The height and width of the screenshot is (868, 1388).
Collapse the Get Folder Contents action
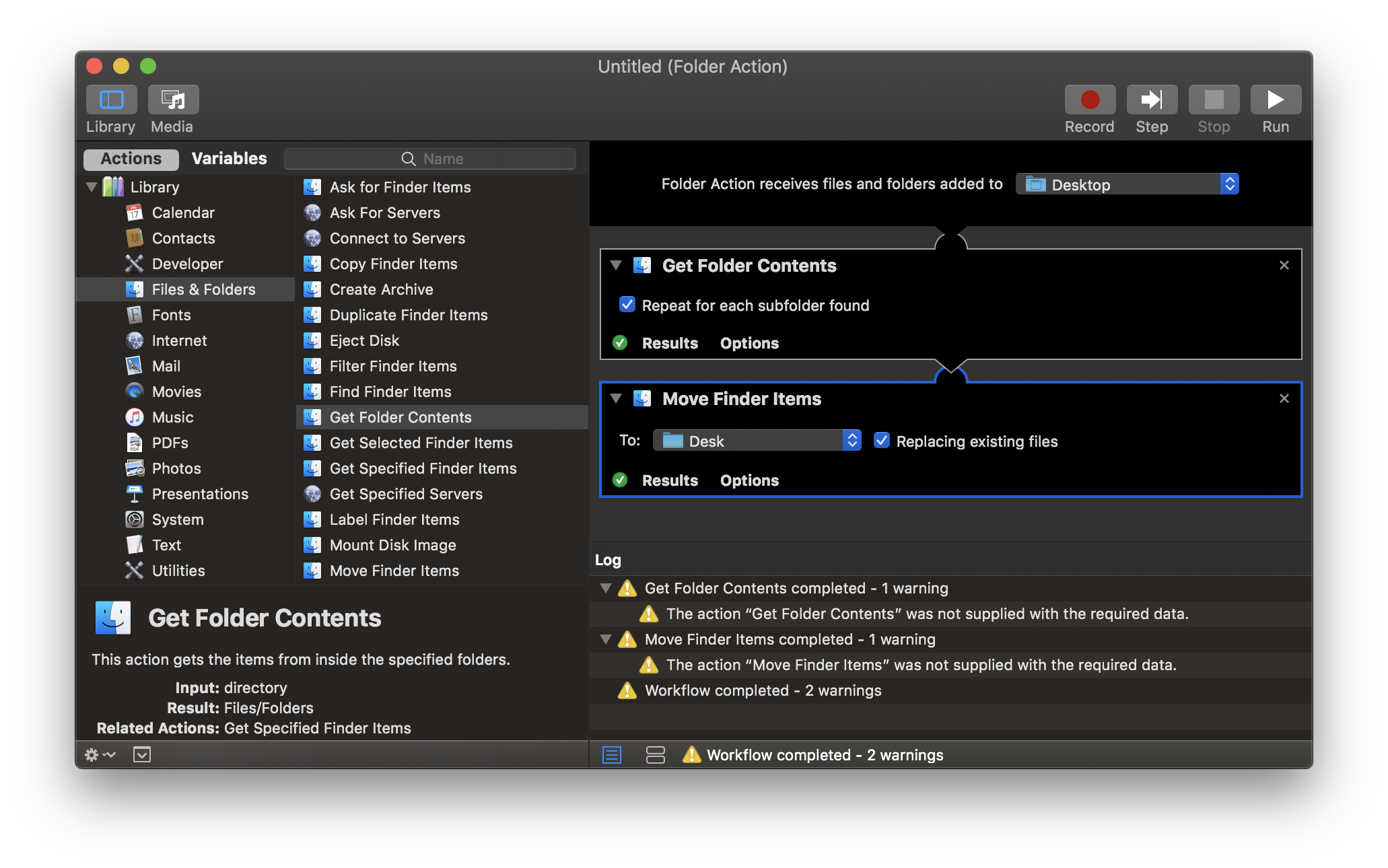(615, 265)
